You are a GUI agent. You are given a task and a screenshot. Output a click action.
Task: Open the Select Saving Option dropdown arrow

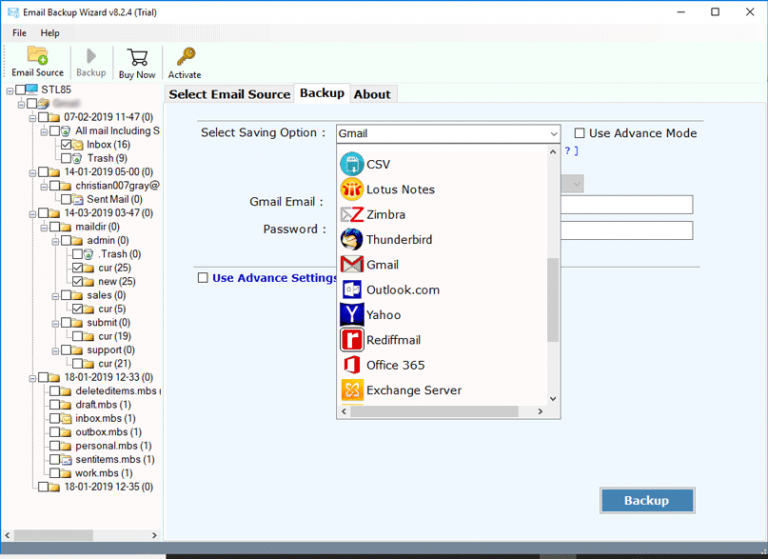pos(553,134)
